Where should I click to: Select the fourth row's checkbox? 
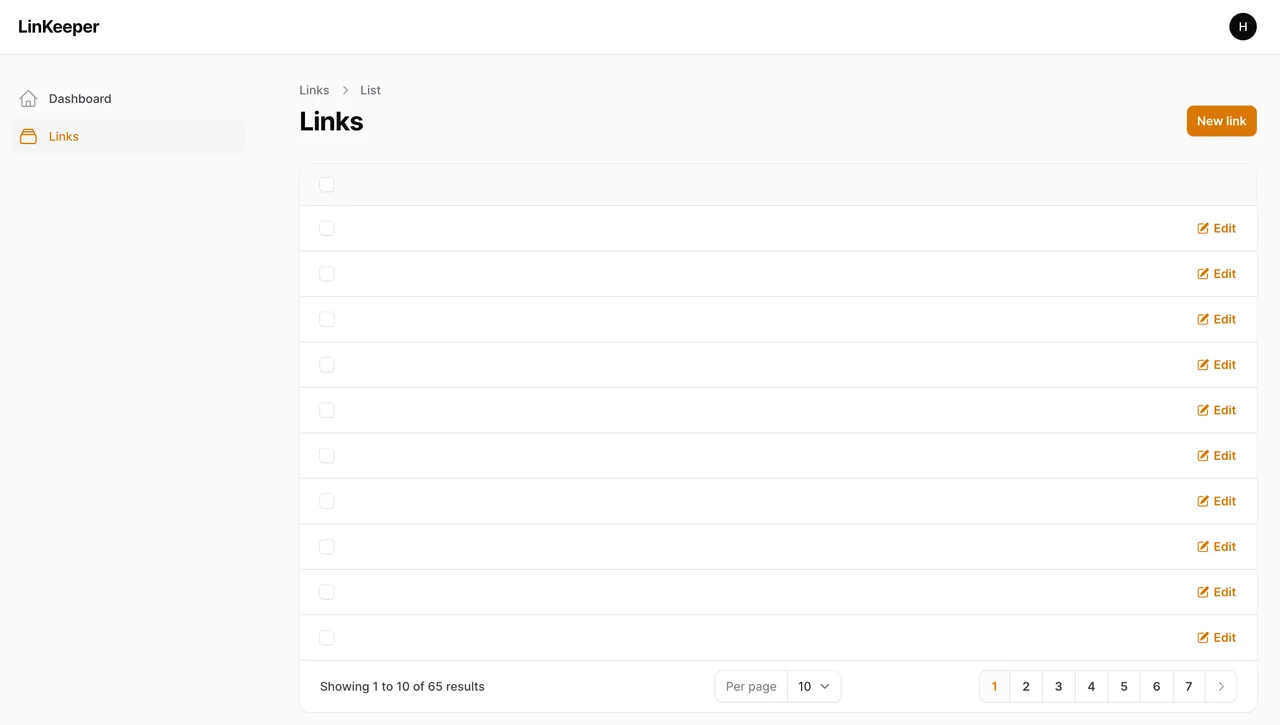327,365
